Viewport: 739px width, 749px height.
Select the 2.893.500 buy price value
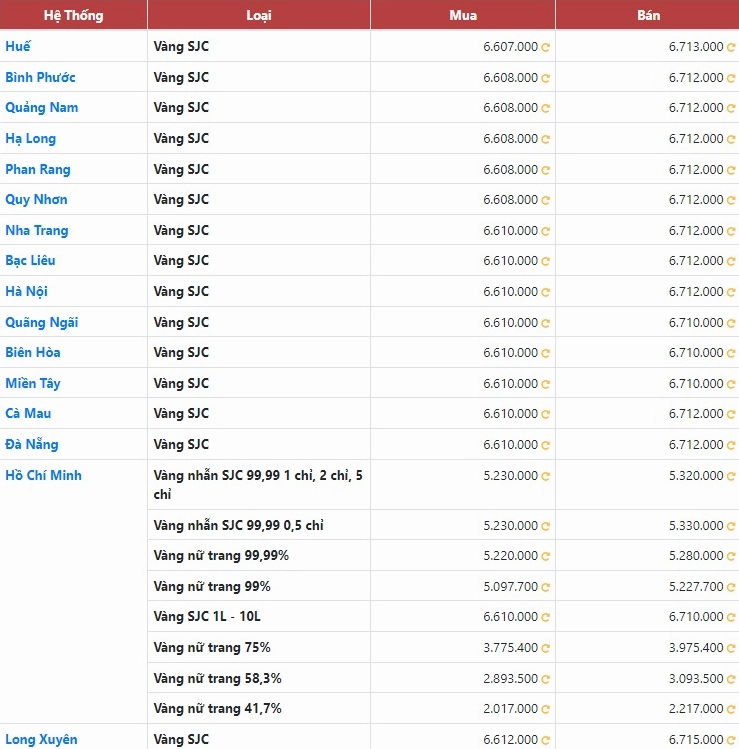pos(510,679)
